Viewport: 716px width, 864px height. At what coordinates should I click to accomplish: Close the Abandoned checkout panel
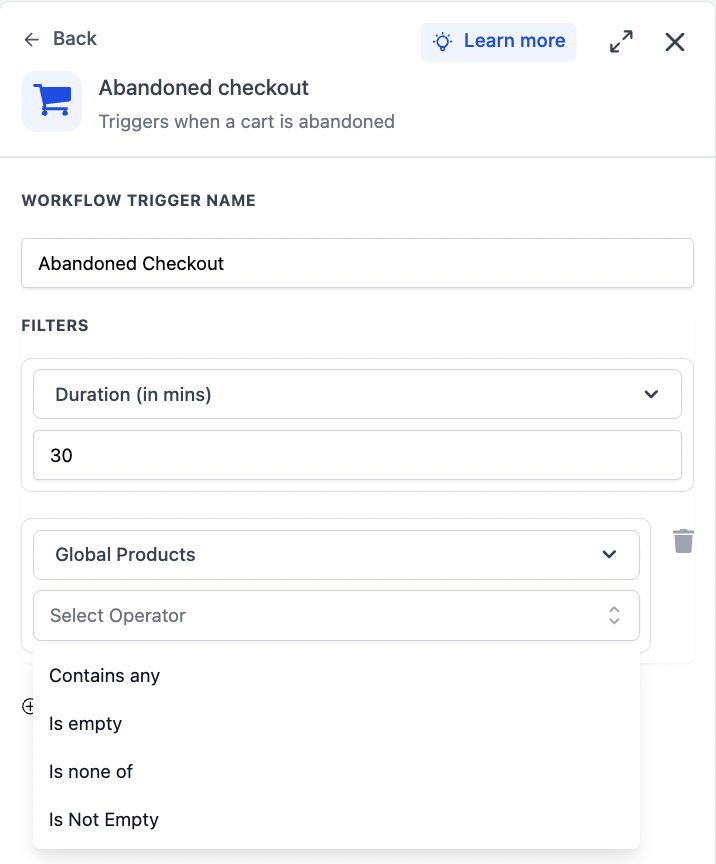(x=675, y=42)
